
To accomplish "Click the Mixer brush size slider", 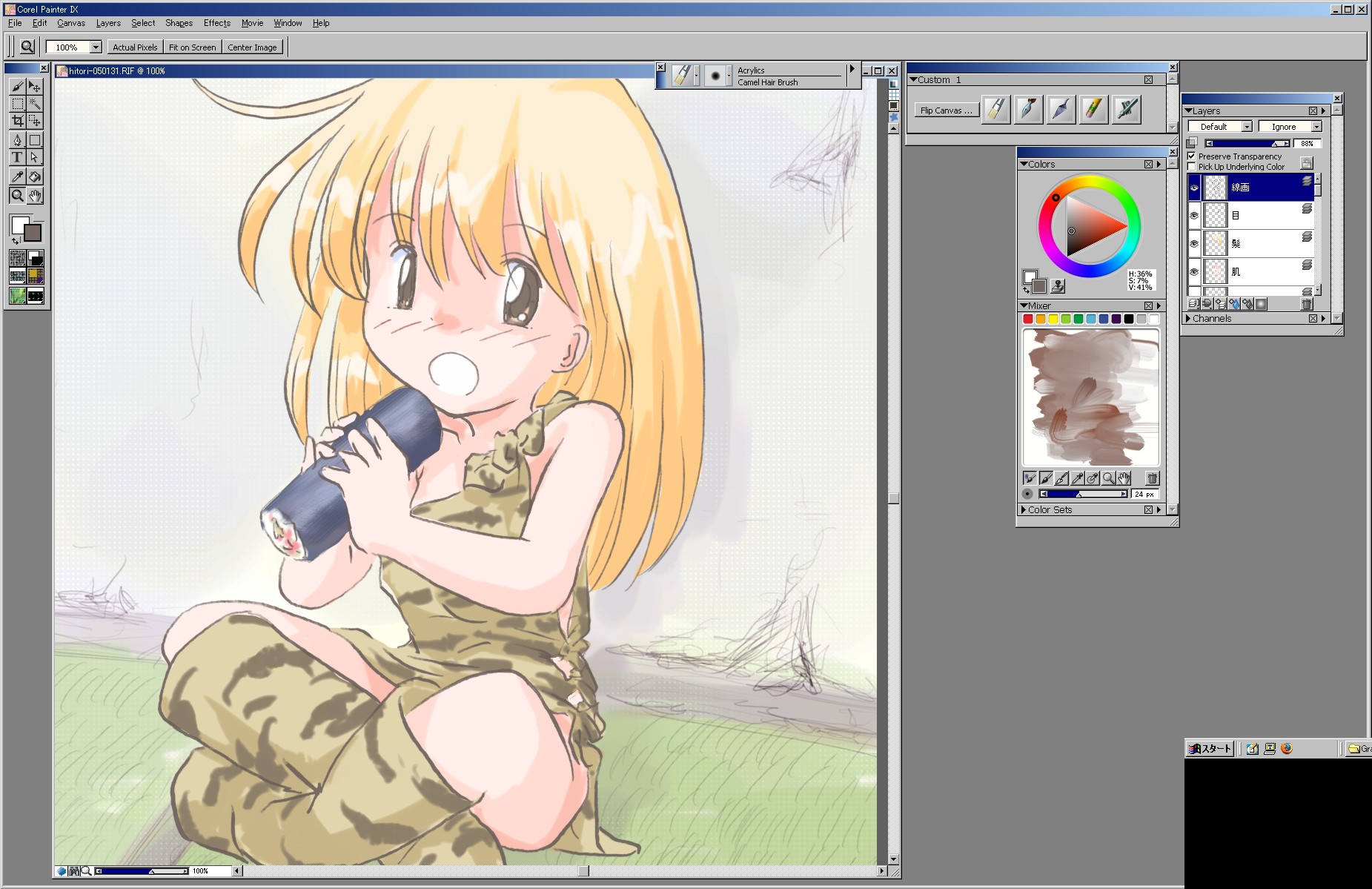I will 1083,494.
